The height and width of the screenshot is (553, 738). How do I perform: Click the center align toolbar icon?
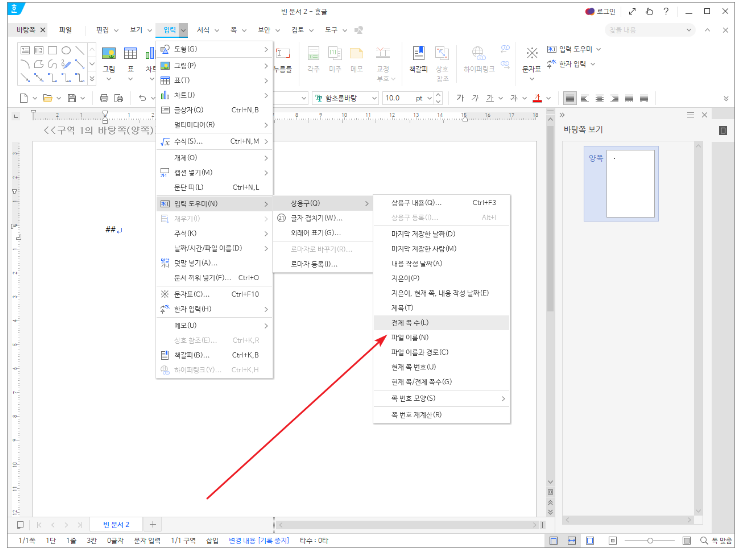click(600, 98)
